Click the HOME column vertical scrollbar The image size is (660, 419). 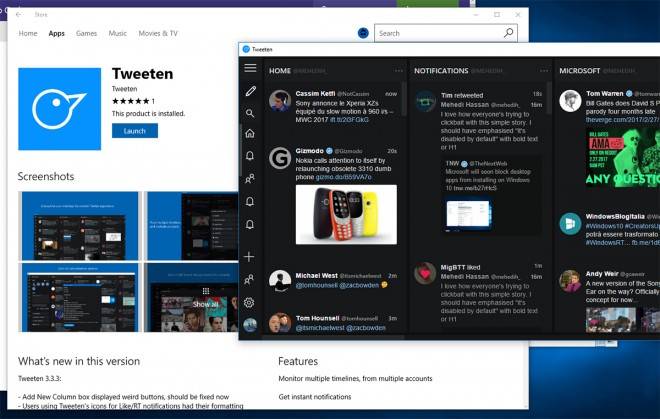(404, 99)
